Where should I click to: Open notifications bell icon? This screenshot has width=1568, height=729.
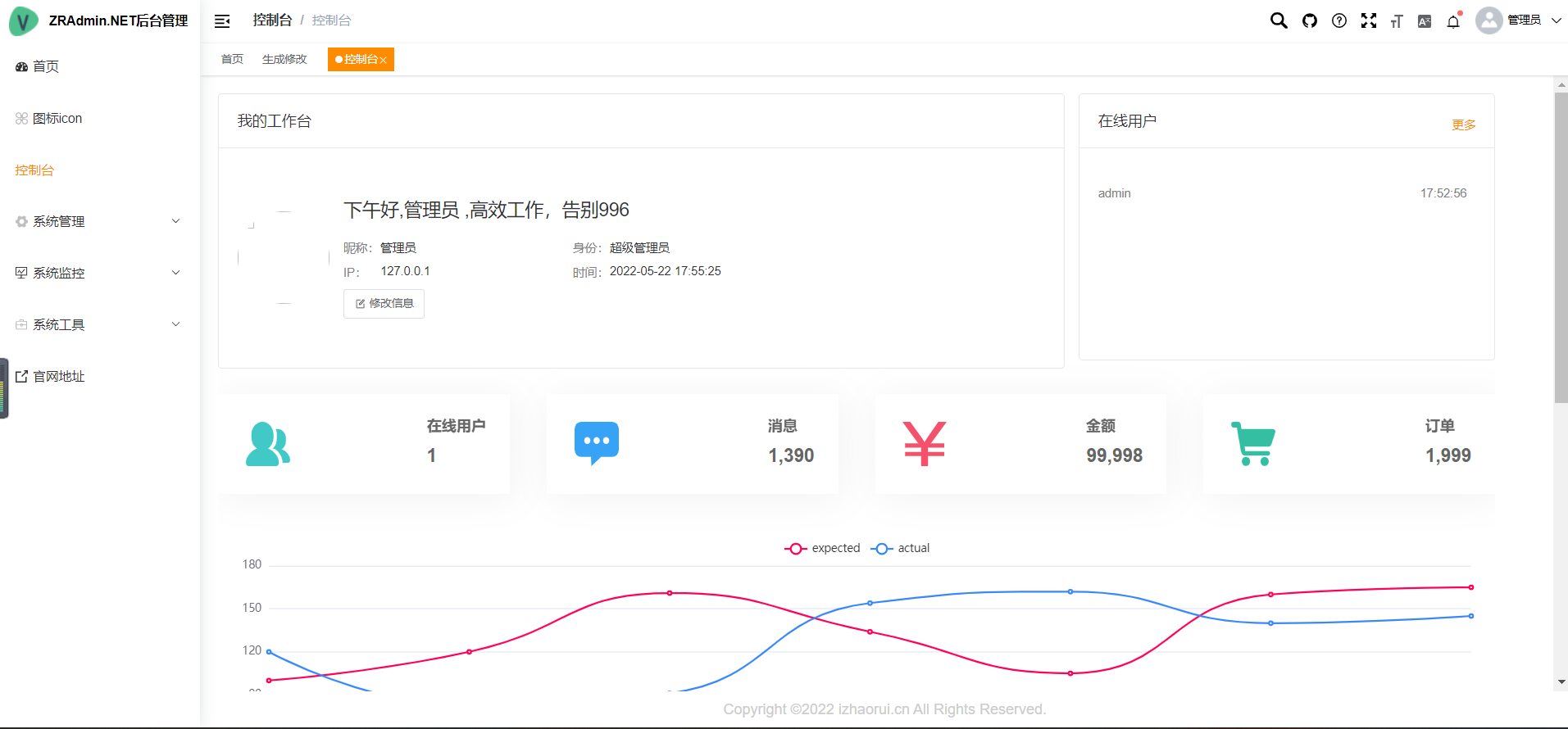(1453, 21)
